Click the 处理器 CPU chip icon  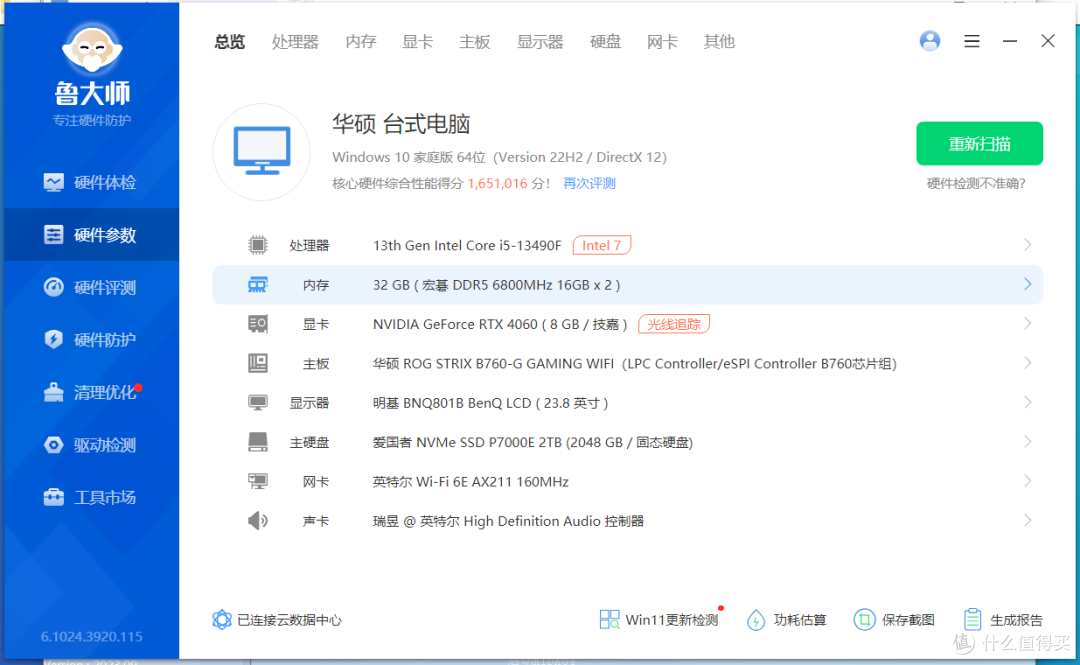point(258,245)
